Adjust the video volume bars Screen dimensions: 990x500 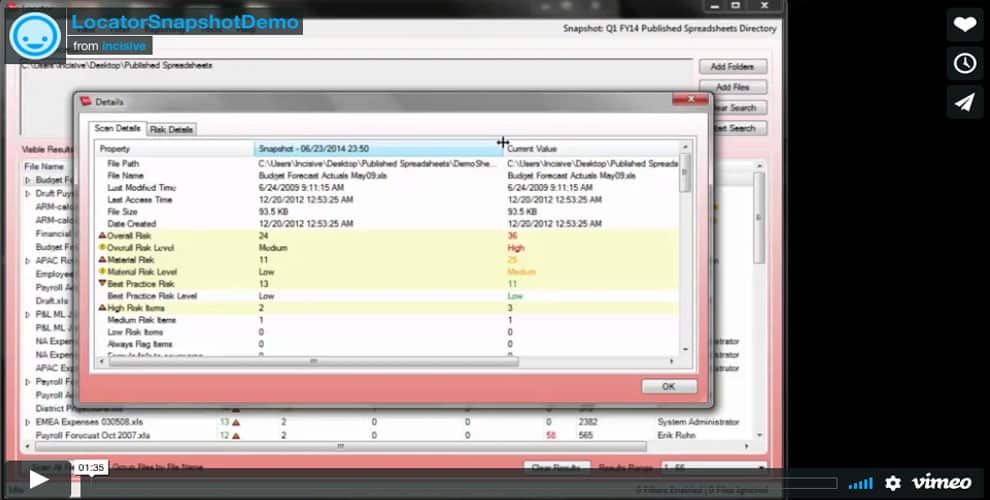860,484
